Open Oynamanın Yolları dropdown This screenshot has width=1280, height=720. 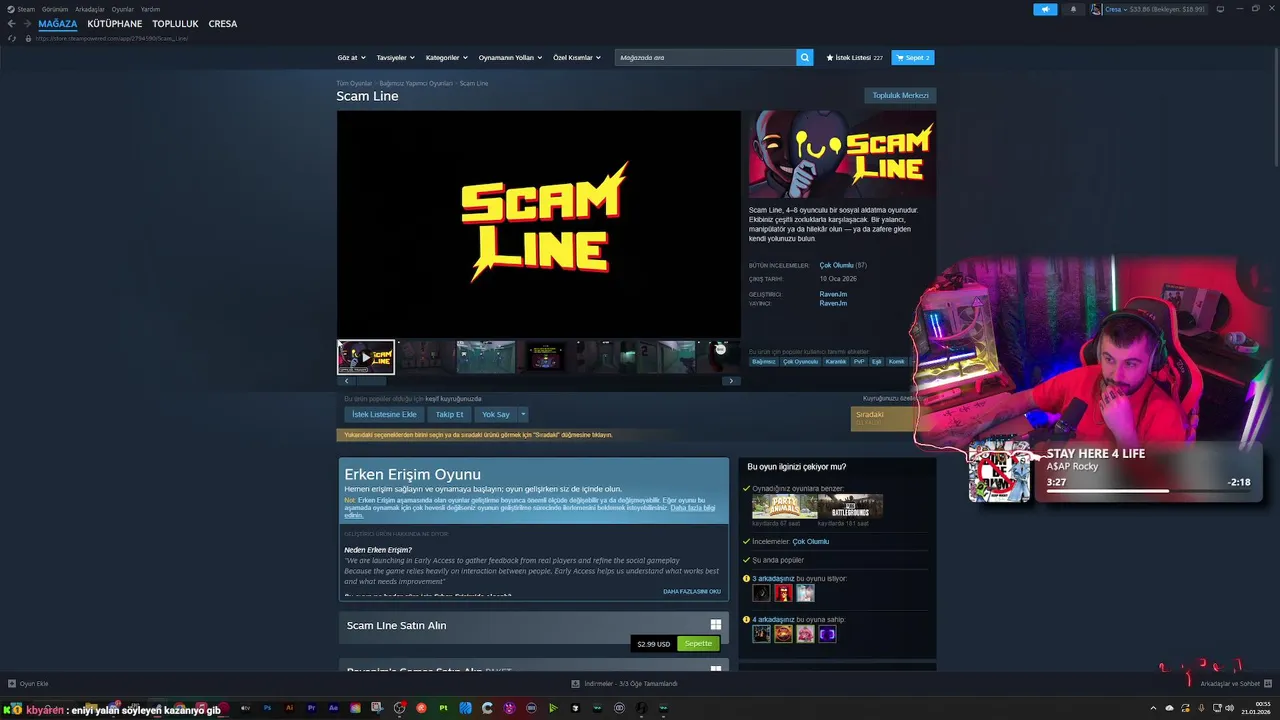(510, 58)
